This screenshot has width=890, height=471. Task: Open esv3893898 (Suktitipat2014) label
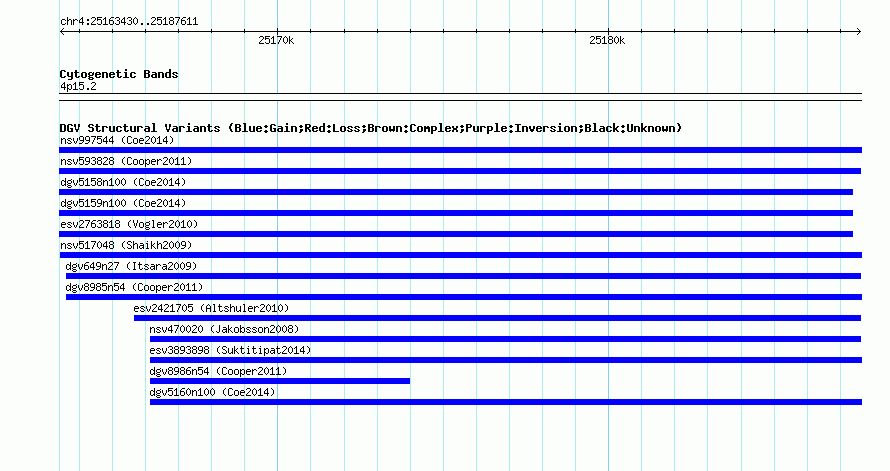(x=230, y=350)
